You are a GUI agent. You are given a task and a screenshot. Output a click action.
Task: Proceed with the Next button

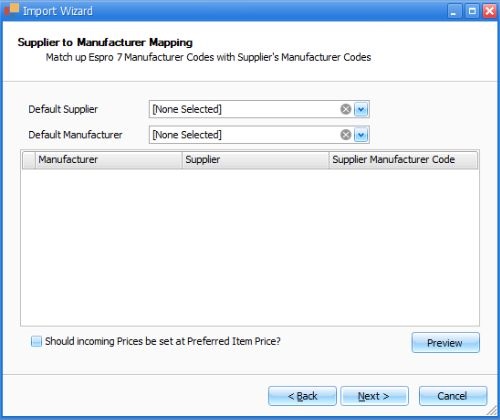tap(374, 396)
